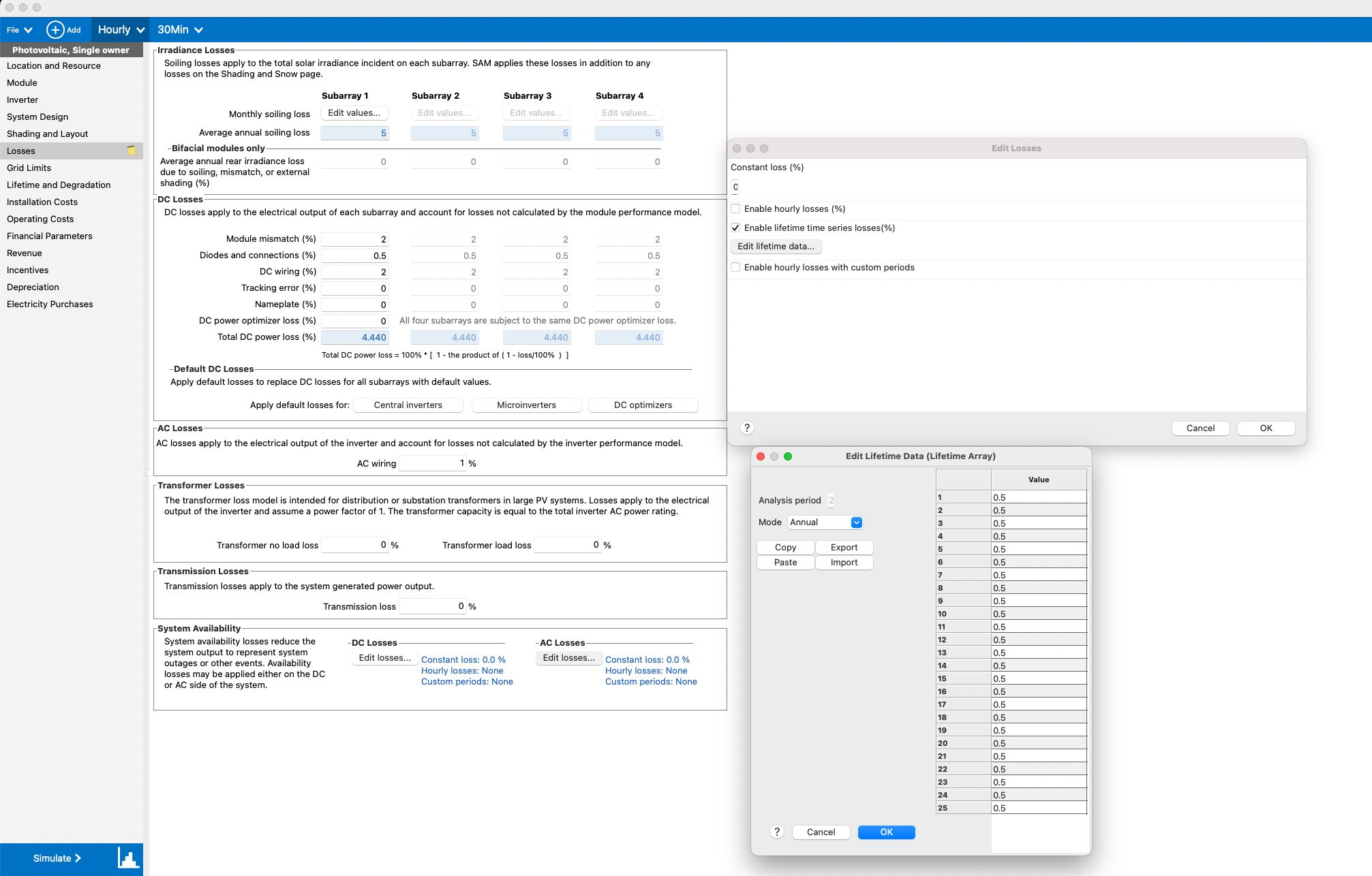1372x876 pixels.
Task: Open the File menu
Action: (19, 30)
